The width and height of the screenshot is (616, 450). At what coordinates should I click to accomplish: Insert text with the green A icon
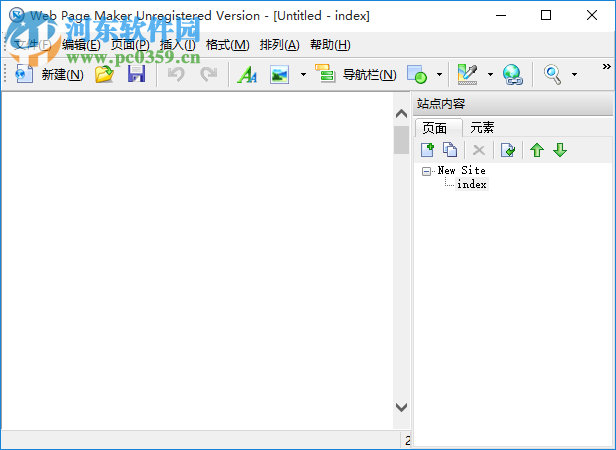[247, 74]
